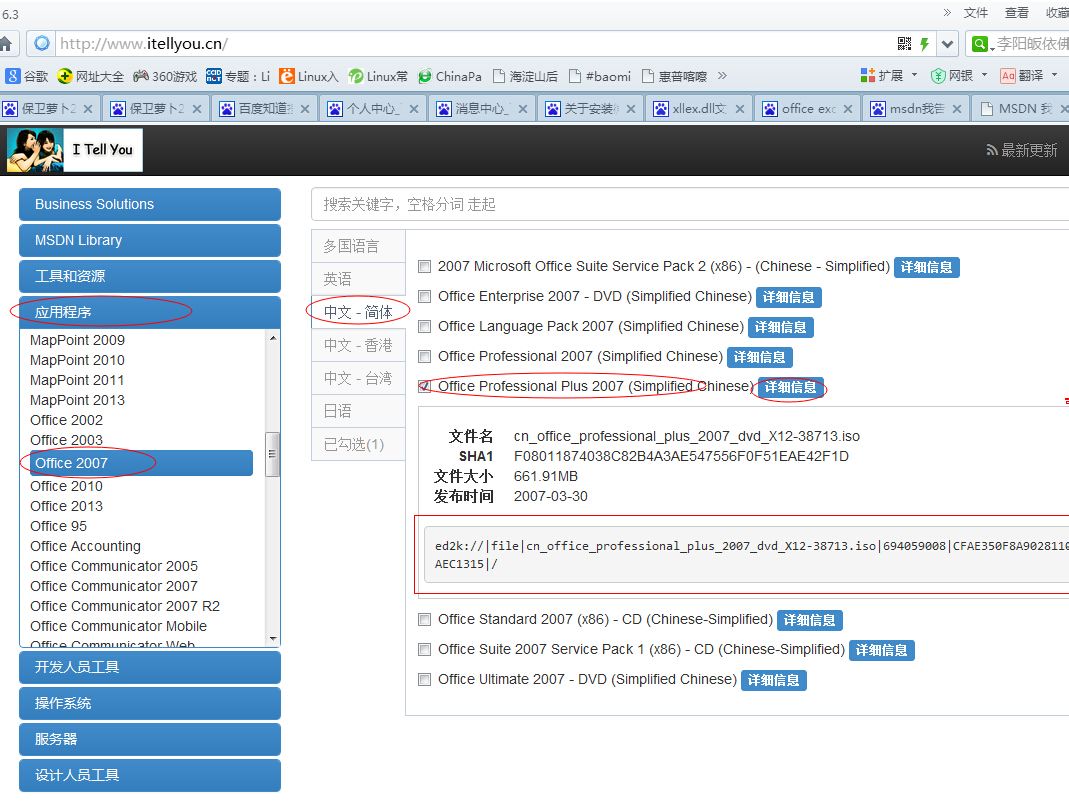Open the 查看 menu
Image resolution: width=1069 pixels, height=804 pixels.
click(1017, 12)
